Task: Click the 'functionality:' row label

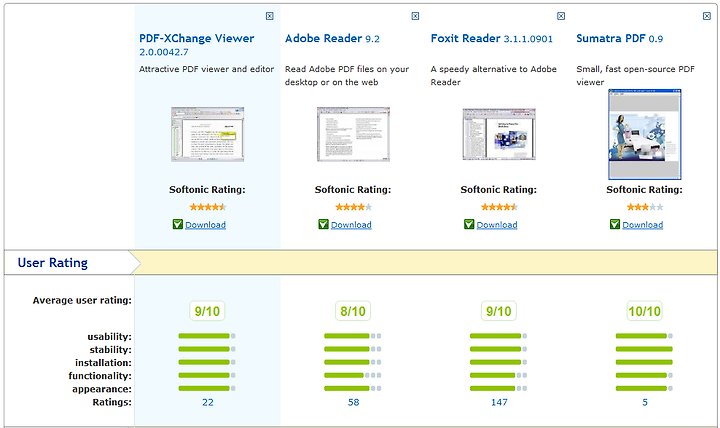Action: coord(100,376)
